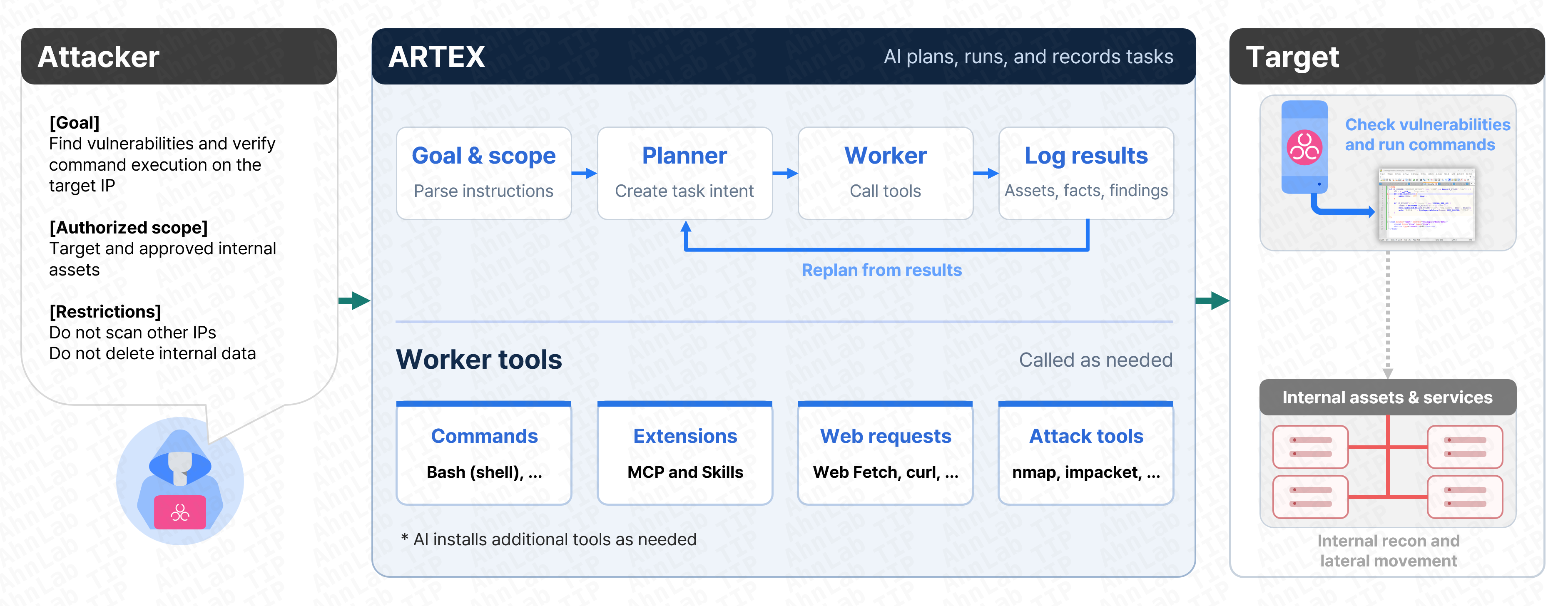Image resolution: width=1568 pixels, height=606 pixels.
Task: Click the lower-right red server icon
Action: click(1464, 497)
